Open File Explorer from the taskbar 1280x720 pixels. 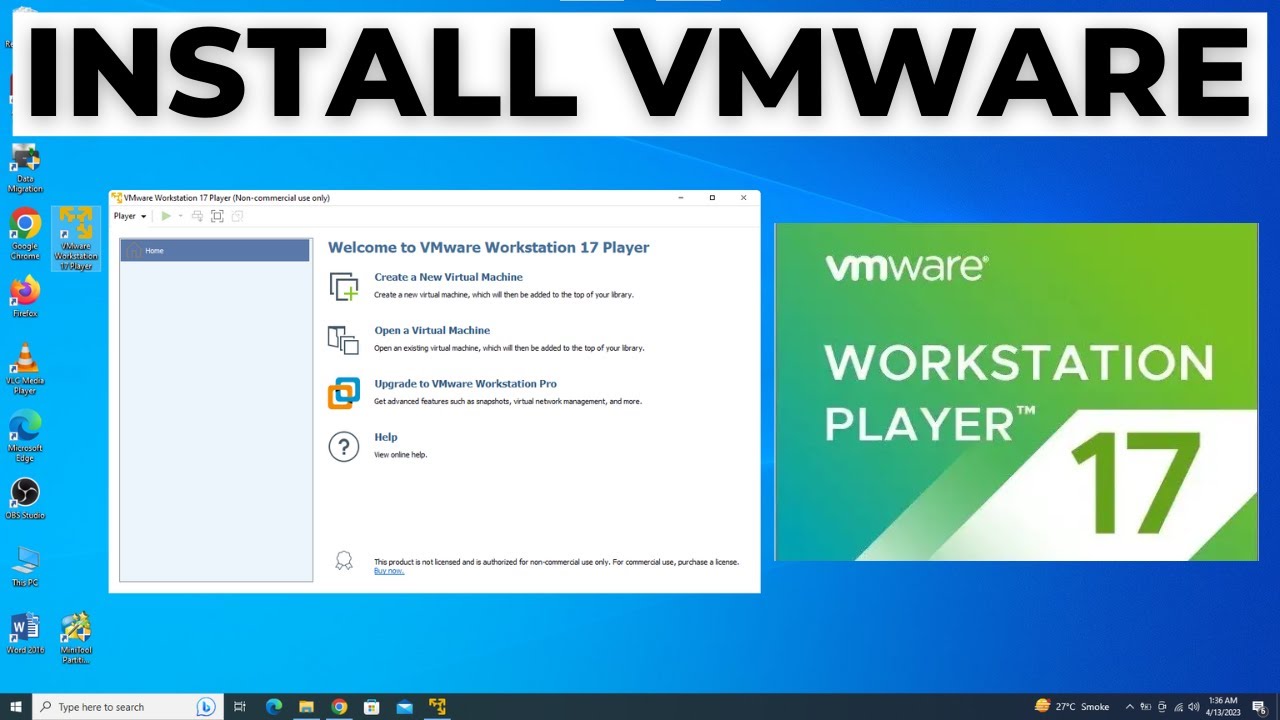coord(307,707)
